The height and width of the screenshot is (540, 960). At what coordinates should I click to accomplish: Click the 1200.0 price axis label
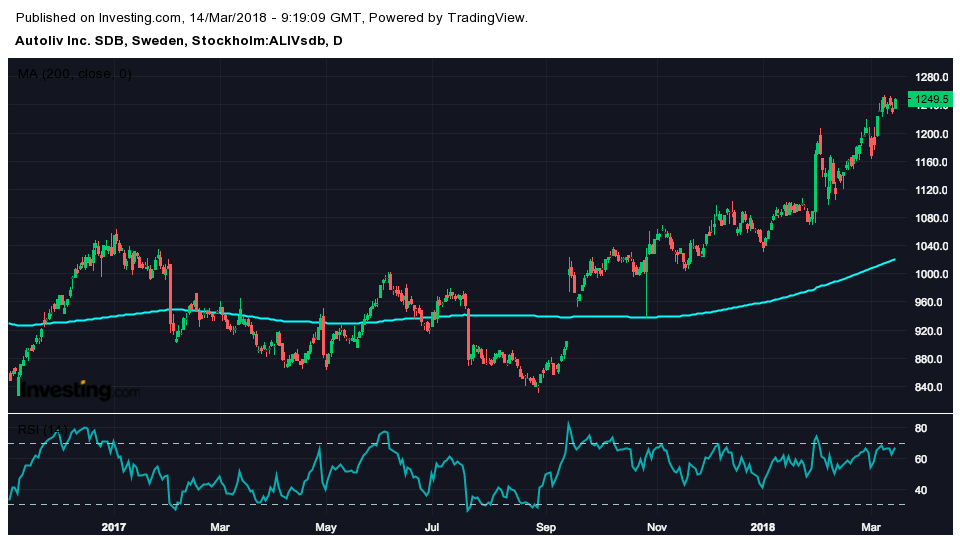click(932, 134)
